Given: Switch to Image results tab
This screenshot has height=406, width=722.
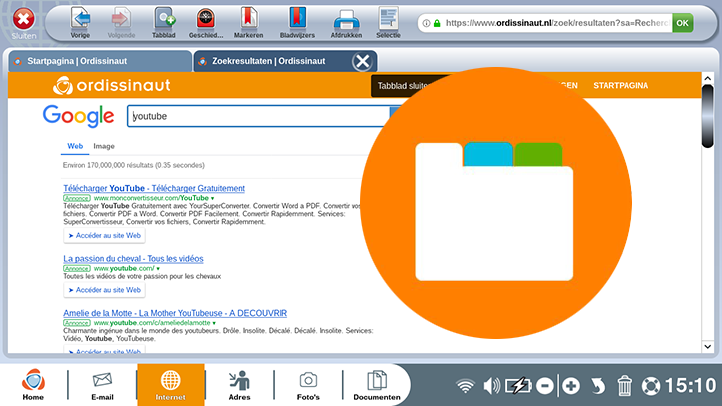Looking at the screenshot, I should [104, 146].
